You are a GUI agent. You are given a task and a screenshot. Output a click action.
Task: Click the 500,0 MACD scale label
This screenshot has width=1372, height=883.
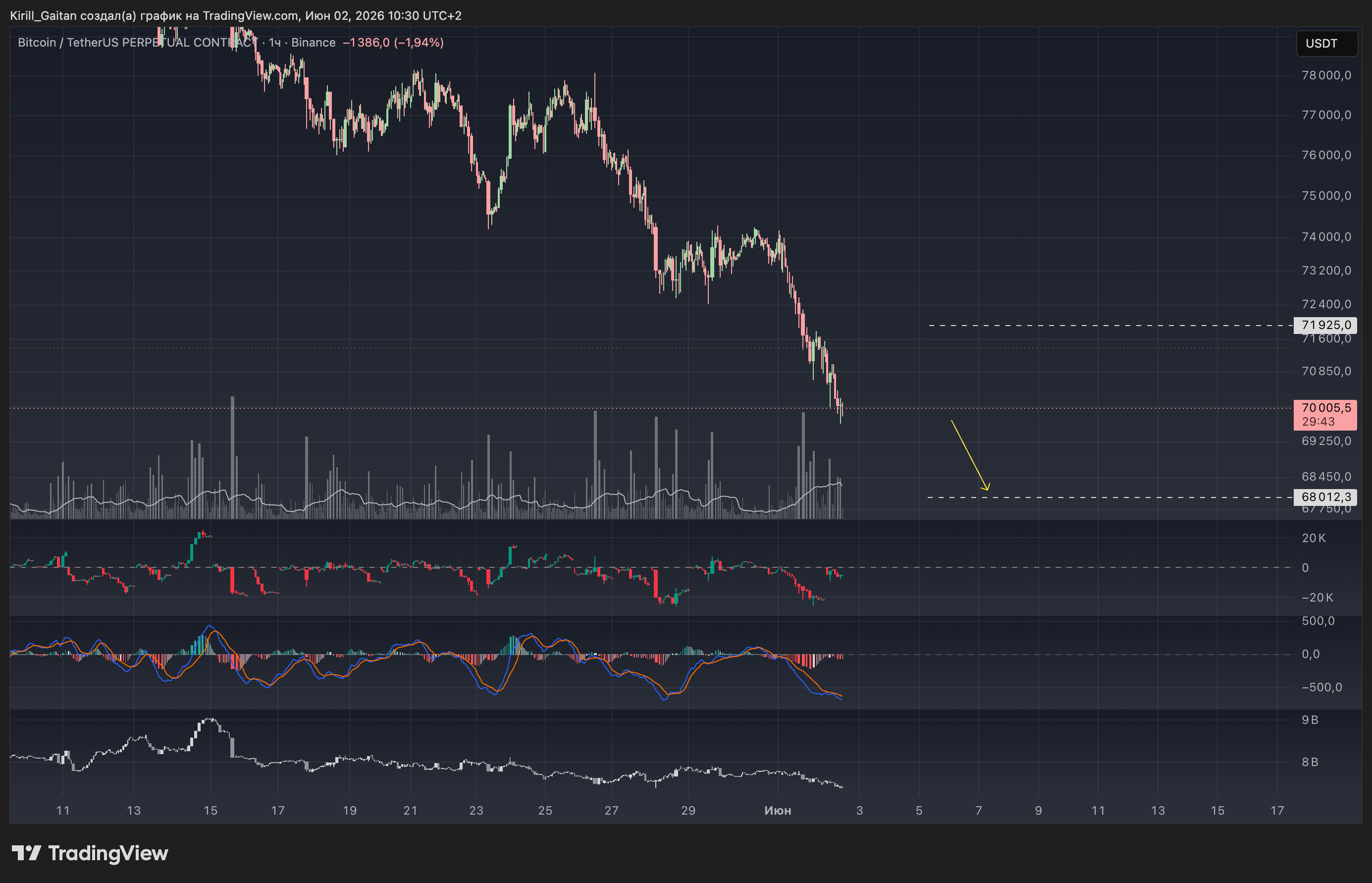[x=1318, y=621]
